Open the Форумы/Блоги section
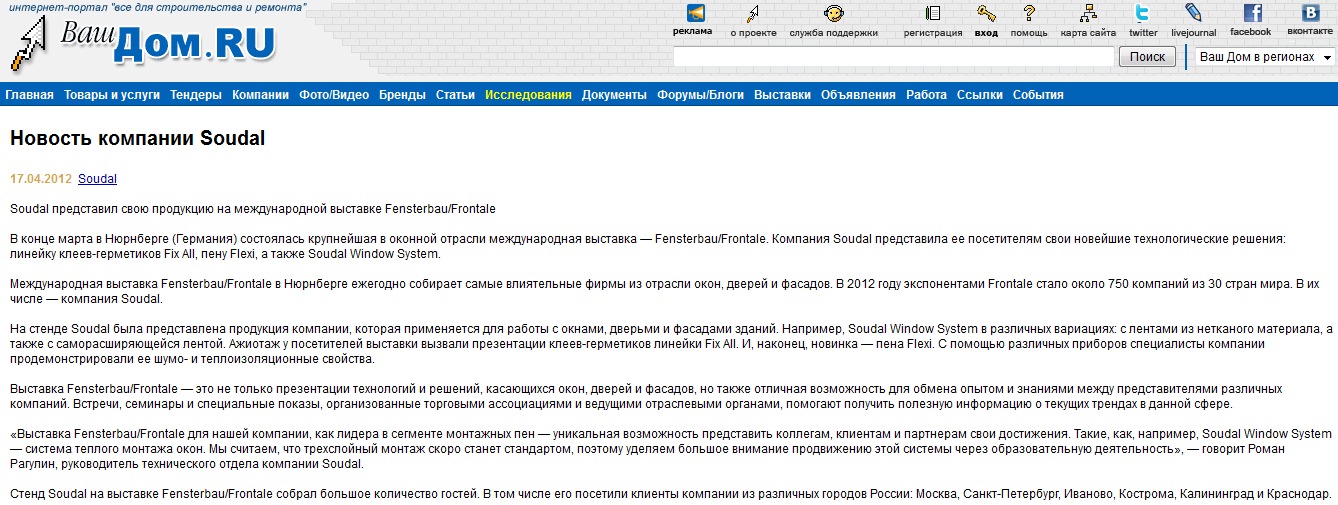The width and height of the screenshot is (1338, 505). pyautogui.click(x=700, y=95)
